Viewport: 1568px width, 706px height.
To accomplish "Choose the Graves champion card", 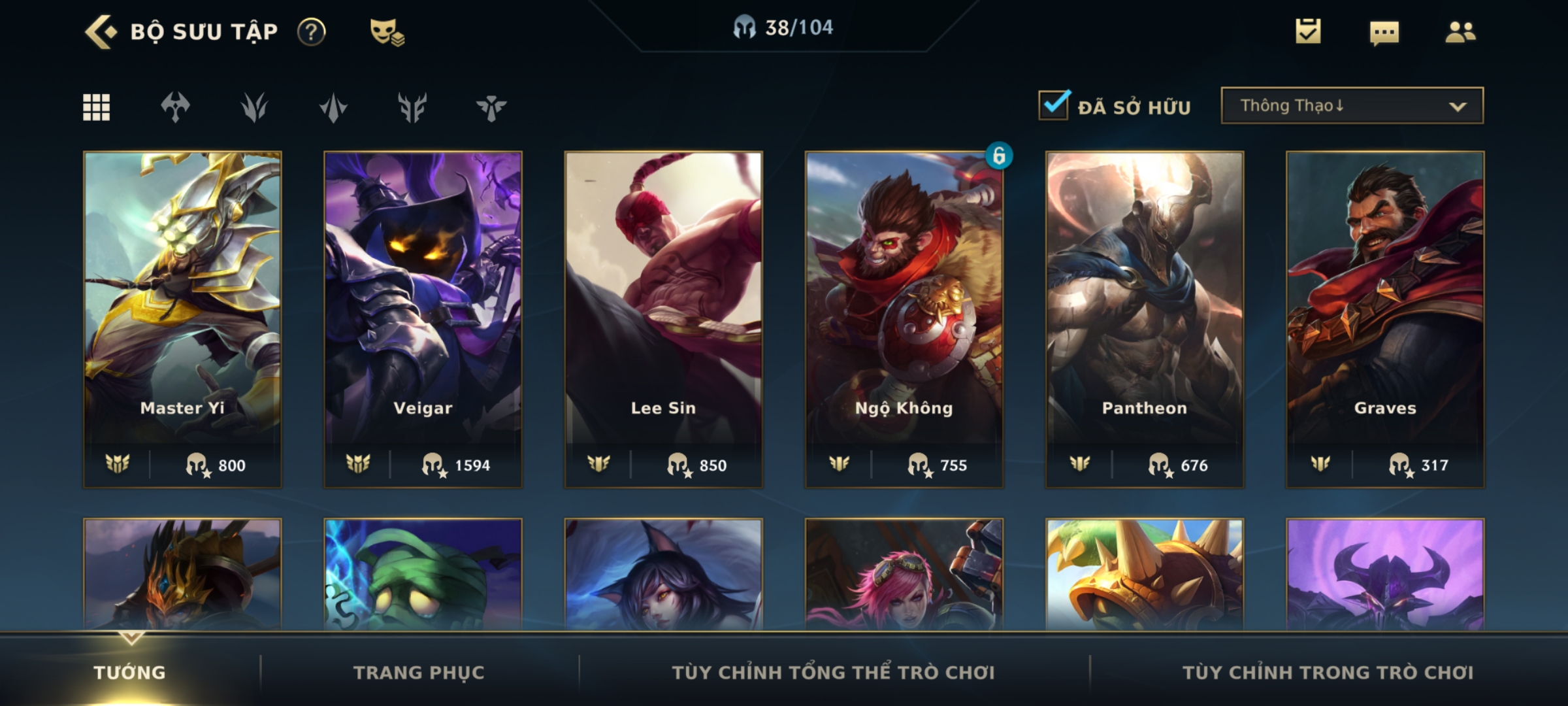I will (x=1385, y=320).
